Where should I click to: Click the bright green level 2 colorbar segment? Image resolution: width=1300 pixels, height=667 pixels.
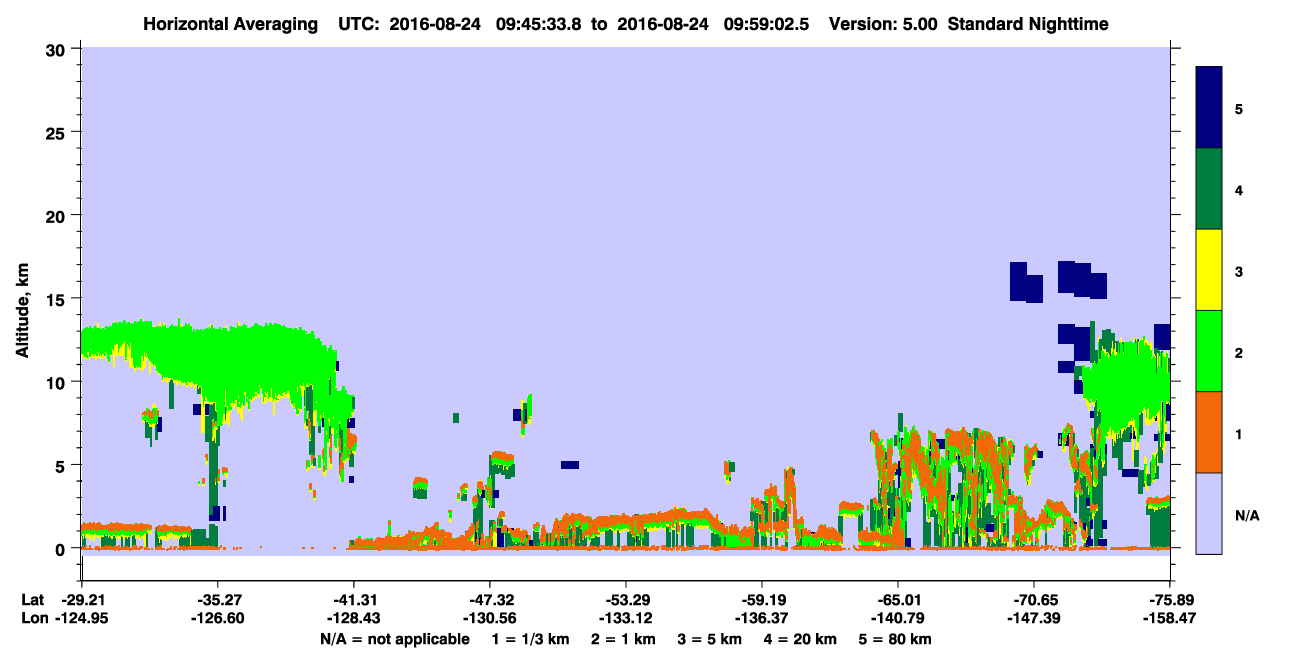point(1209,351)
